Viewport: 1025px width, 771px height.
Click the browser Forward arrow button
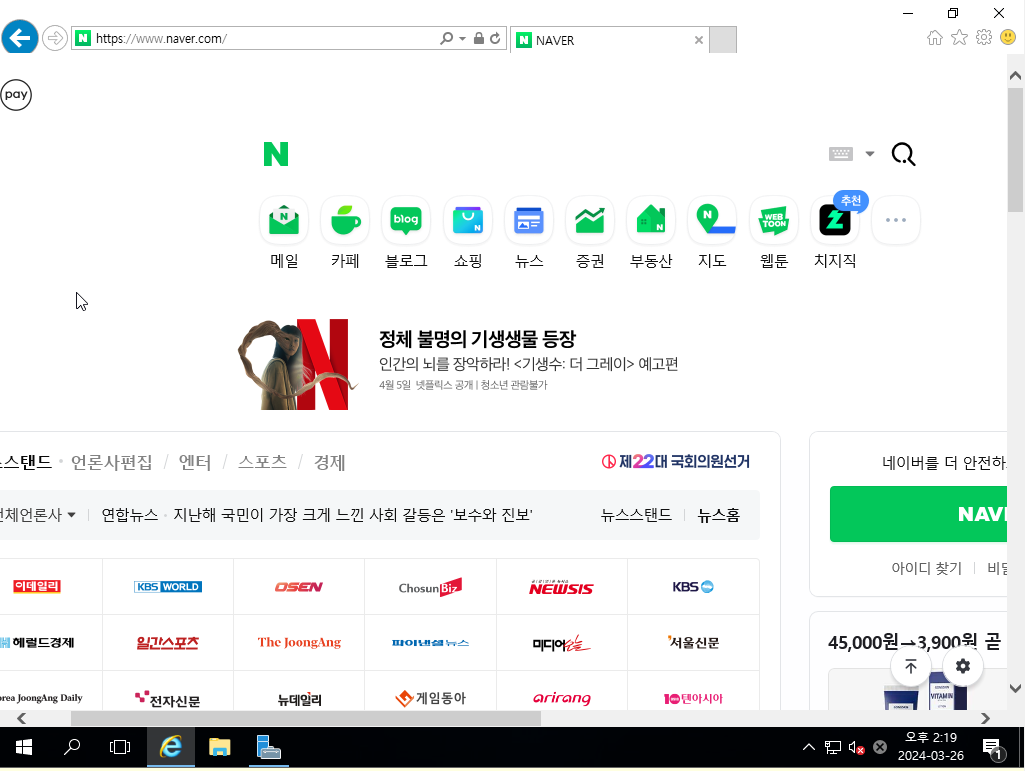coord(55,38)
